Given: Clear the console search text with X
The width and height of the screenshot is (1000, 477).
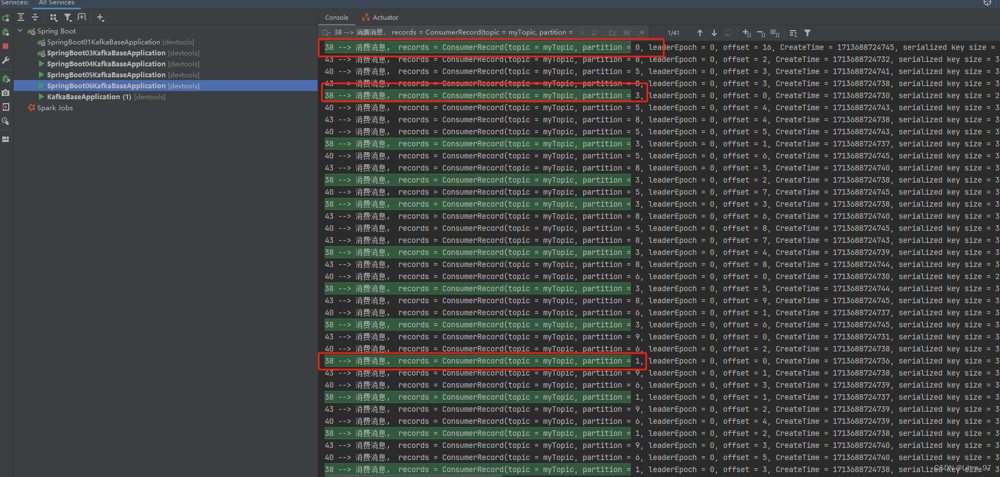Looking at the screenshot, I should [x=581, y=33].
